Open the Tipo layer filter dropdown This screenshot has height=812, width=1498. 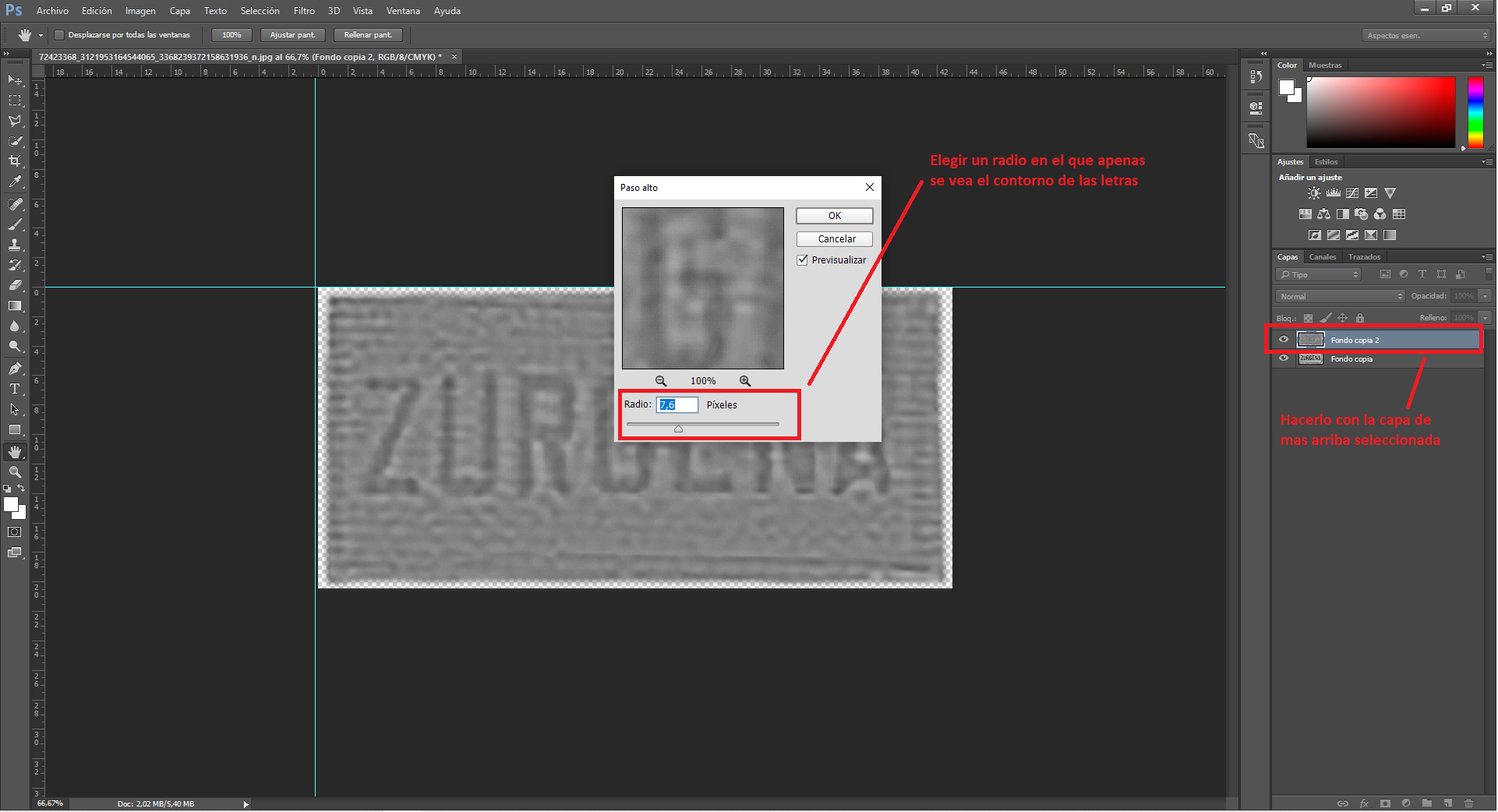point(1319,274)
